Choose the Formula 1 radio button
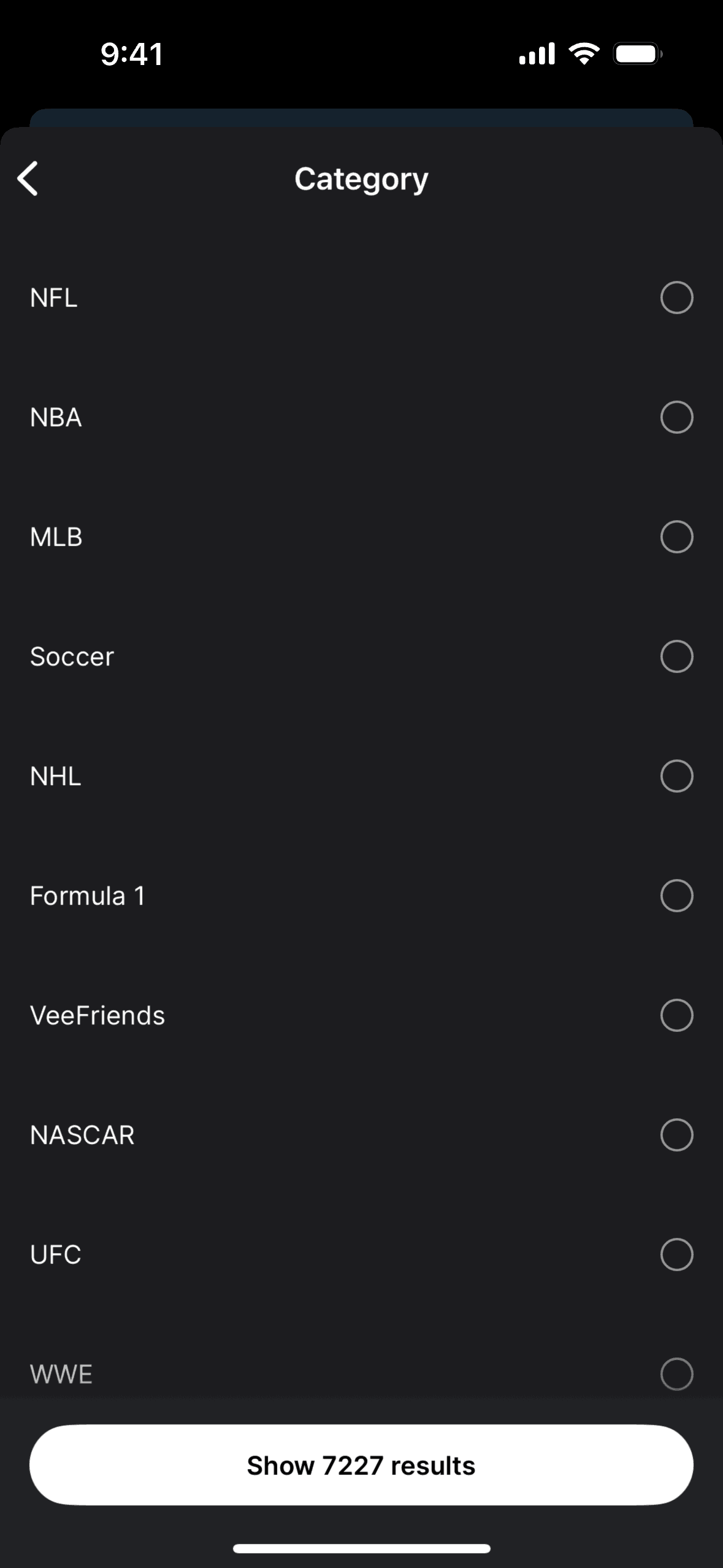The height and width of the screenshot is (1568, 723). pos(676,896)
